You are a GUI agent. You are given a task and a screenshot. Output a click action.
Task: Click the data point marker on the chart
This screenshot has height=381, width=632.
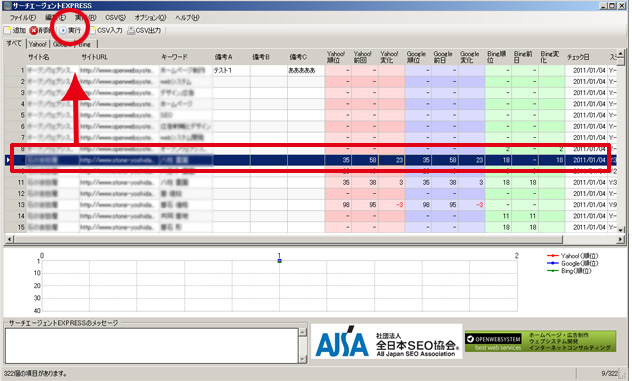[x=279, y=261]
